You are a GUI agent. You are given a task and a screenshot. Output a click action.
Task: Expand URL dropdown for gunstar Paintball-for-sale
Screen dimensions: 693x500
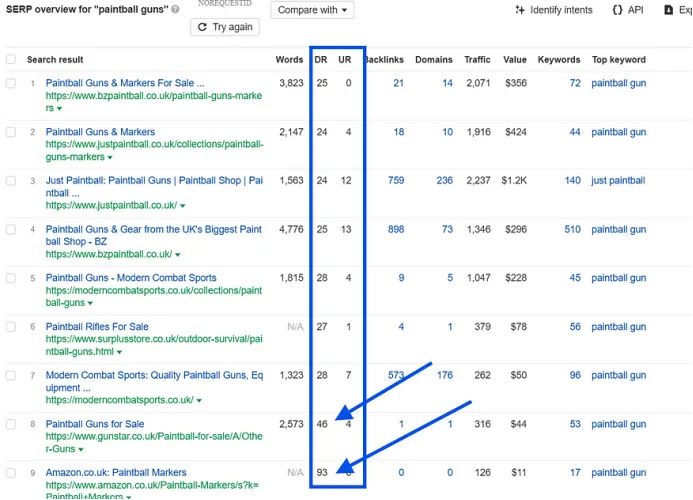81,450
